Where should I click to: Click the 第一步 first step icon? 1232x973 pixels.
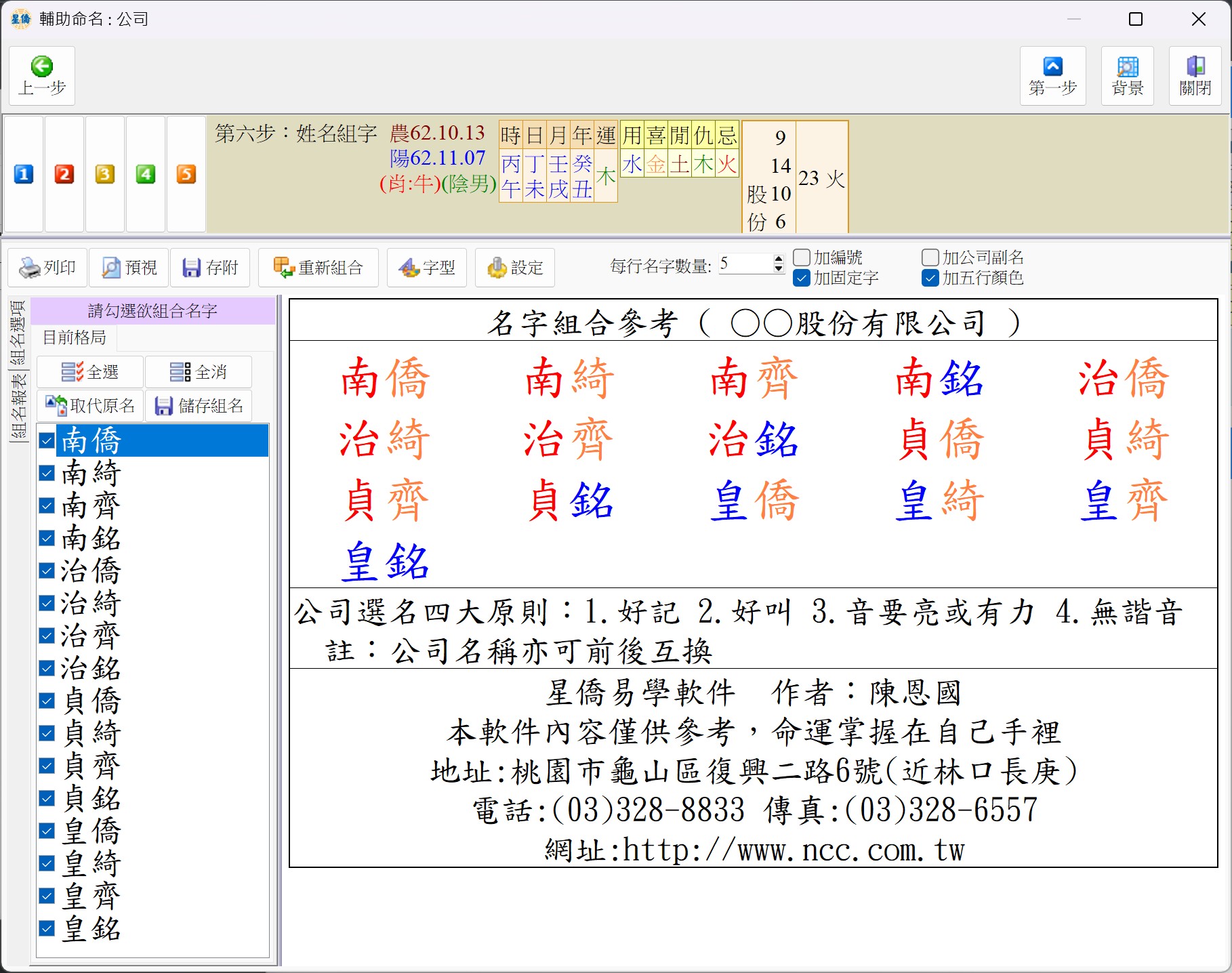[x=1052, y=67]
